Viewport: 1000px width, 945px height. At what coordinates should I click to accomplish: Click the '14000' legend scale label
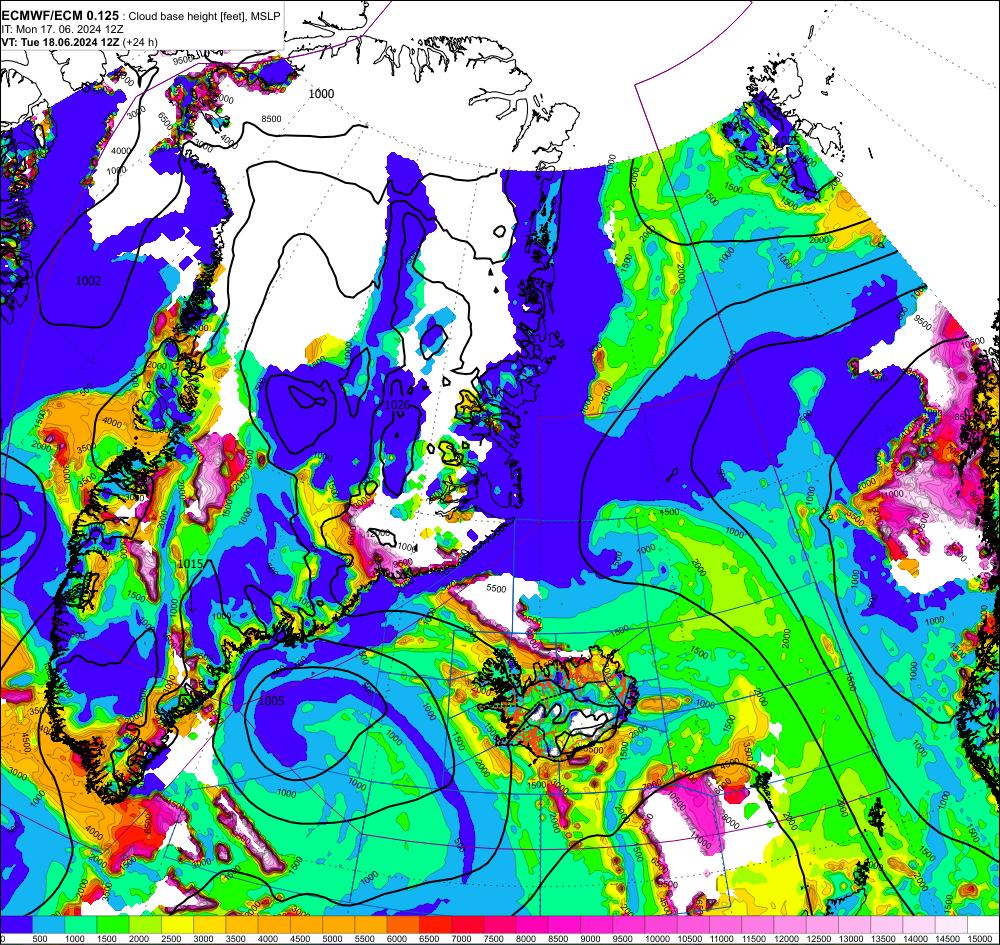tap(916, 939)
